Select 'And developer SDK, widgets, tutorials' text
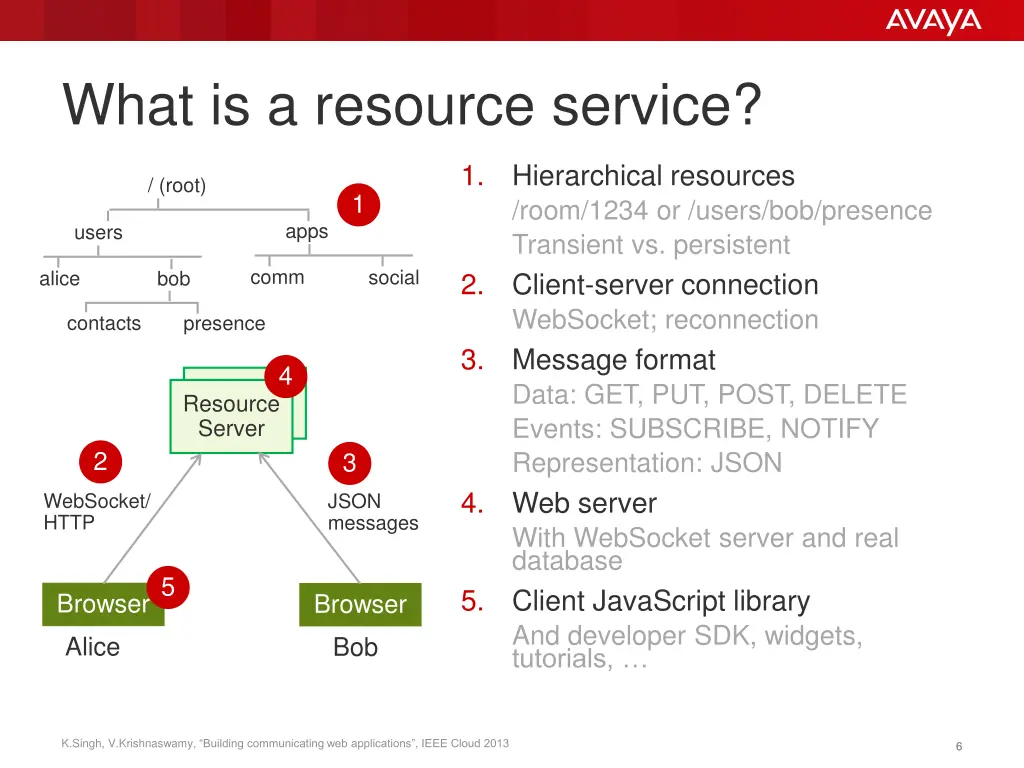The height and width of the screenshot is (768, 1024). pos(687,647)
